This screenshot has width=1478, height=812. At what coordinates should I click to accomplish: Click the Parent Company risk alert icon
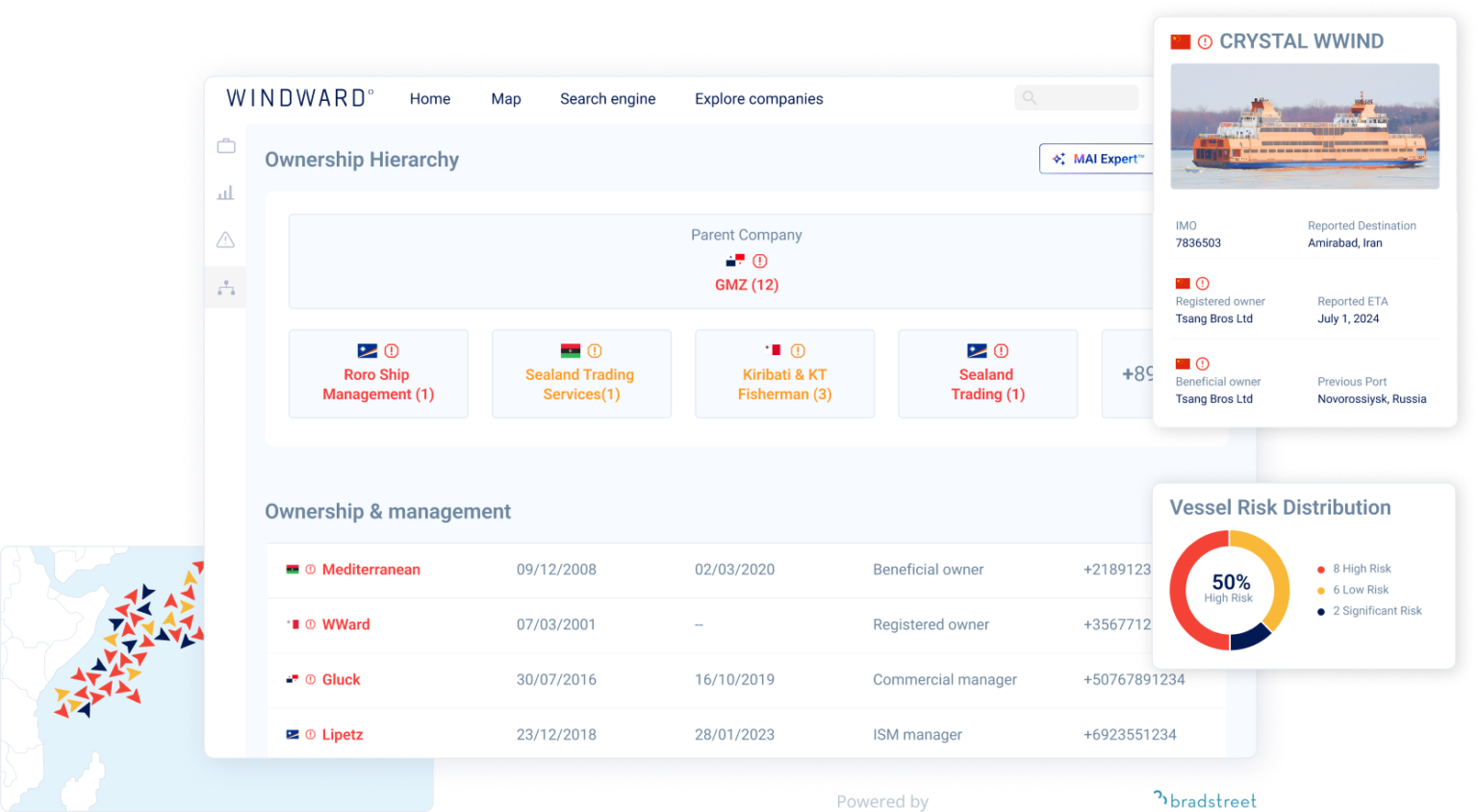pos(760,261)
